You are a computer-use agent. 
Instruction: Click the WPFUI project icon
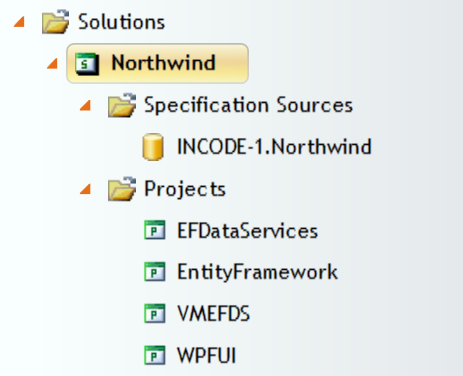click(x=155, y=355)
